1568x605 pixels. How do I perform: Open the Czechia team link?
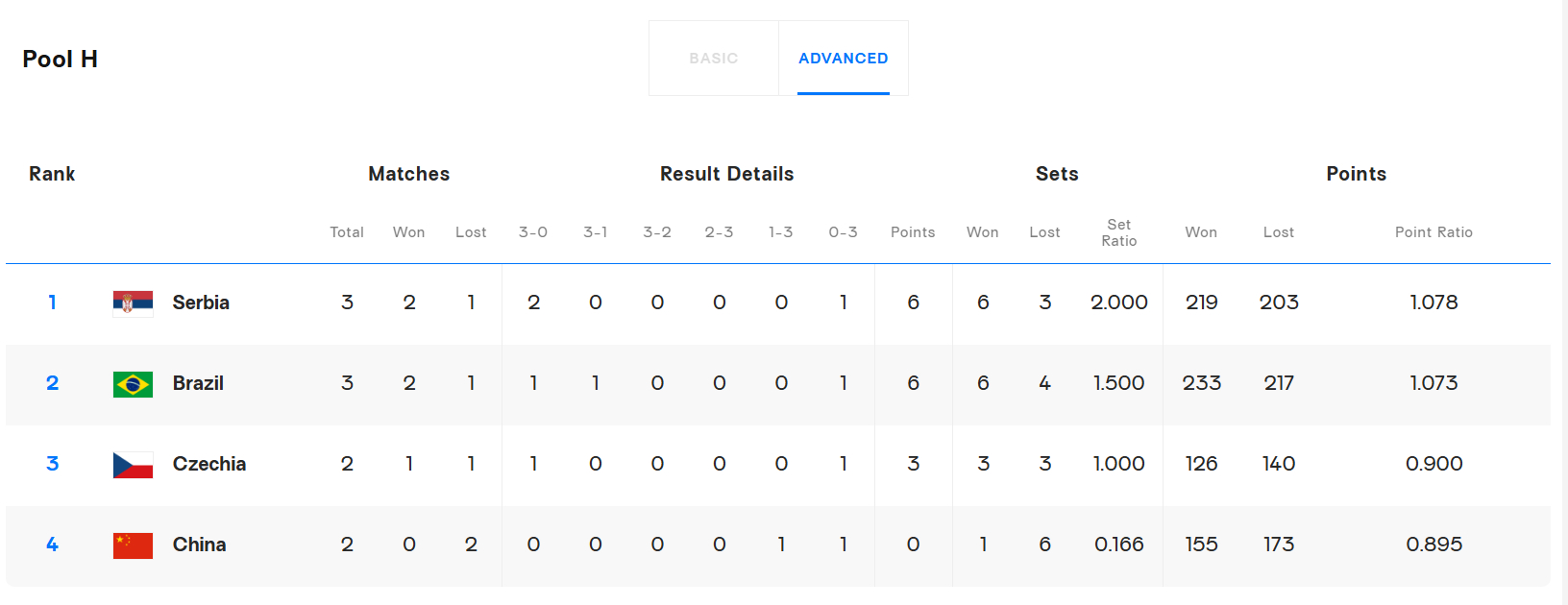click(x=209, y=464)
